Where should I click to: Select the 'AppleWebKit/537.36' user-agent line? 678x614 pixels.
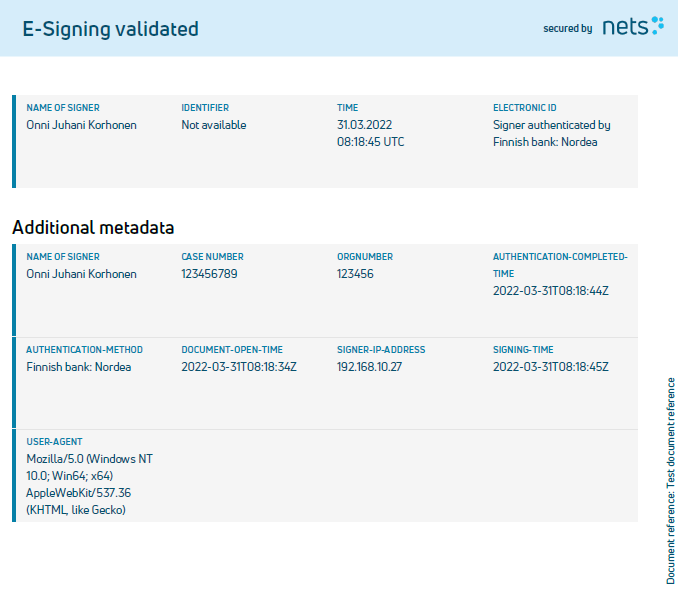[78, 493]
